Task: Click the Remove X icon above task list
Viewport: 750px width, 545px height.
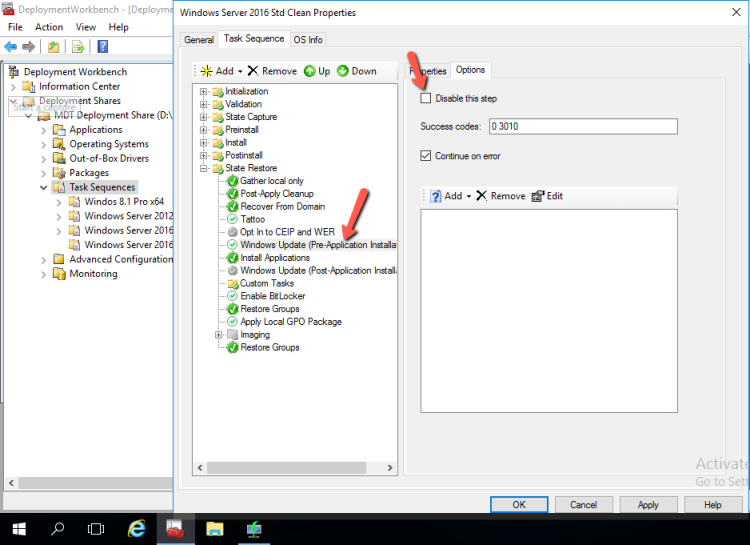Action: click(x=253, y=71)
